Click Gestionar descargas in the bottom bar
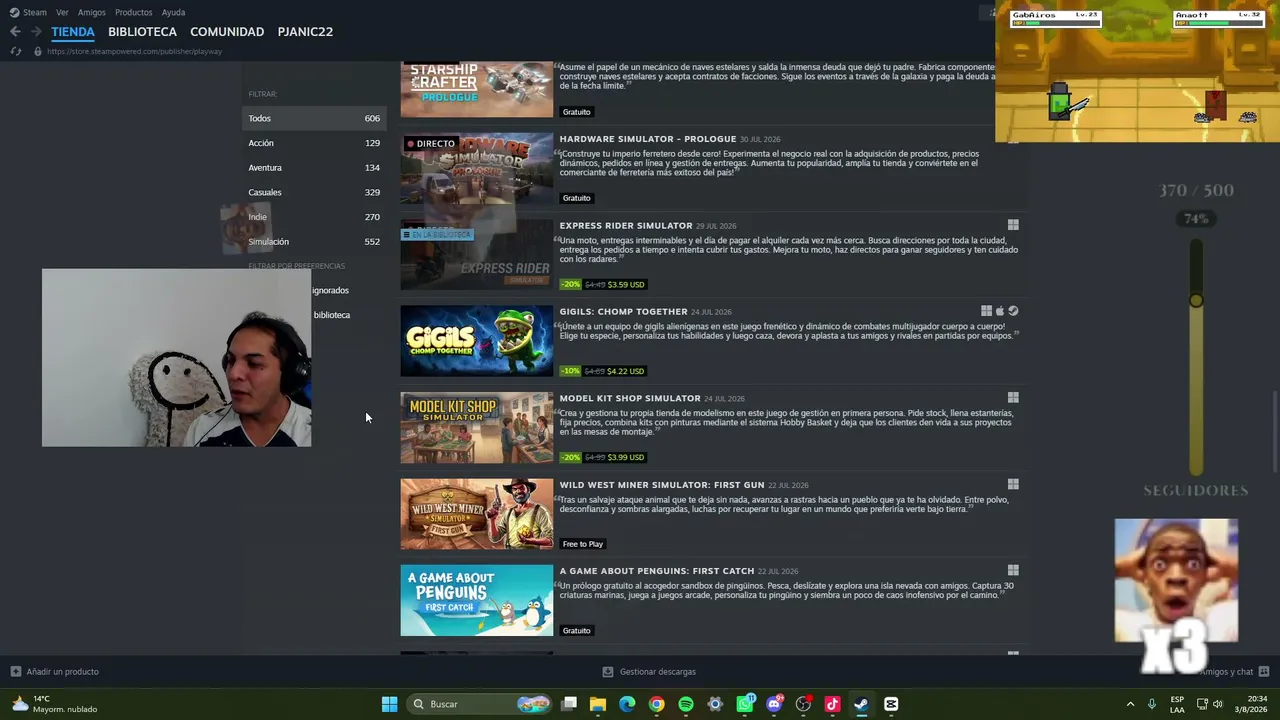Viewport: 1280px width, 720px height. pos(657,672)
